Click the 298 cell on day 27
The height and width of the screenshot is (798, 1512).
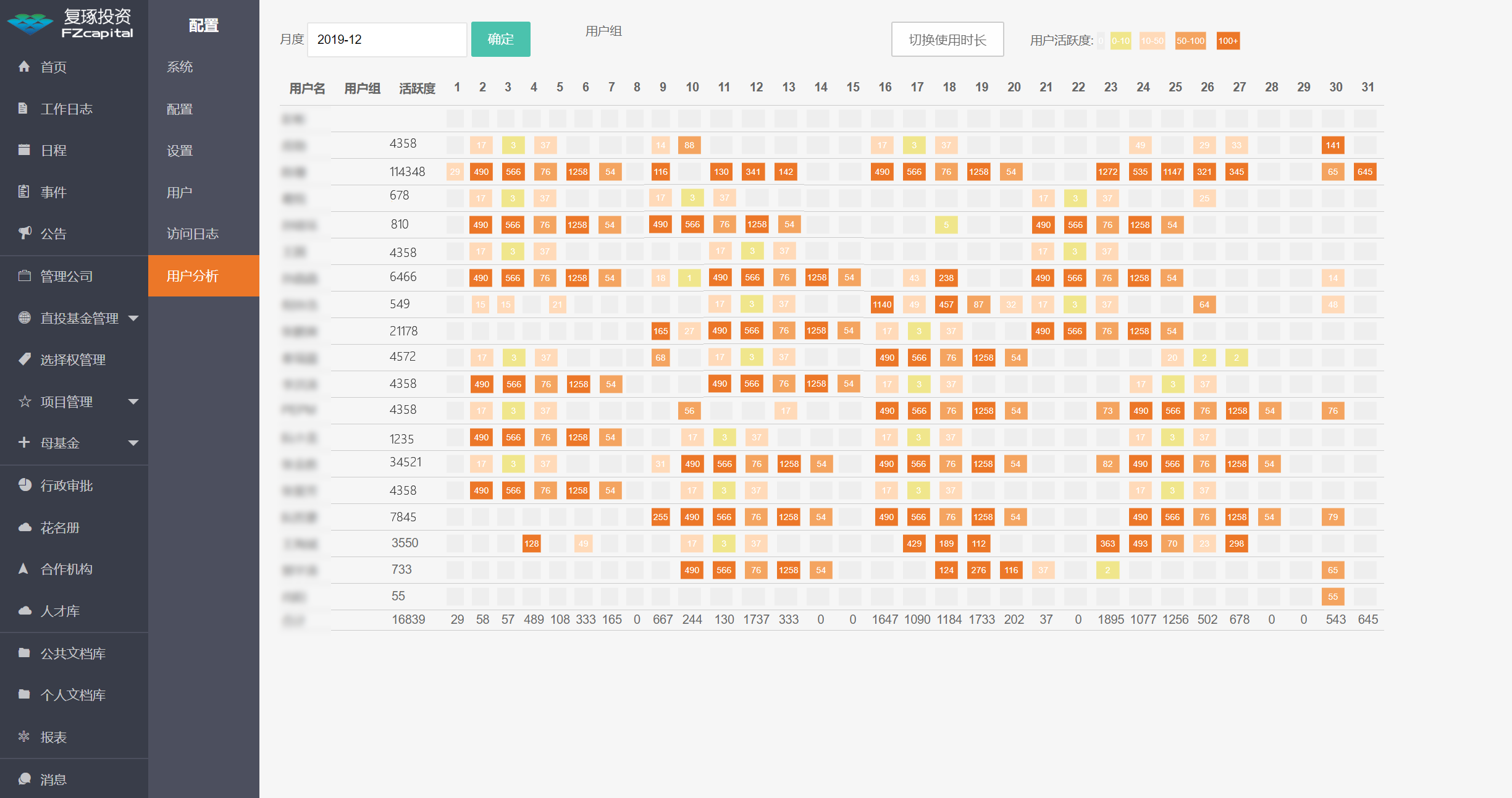tap(1237, 544)
